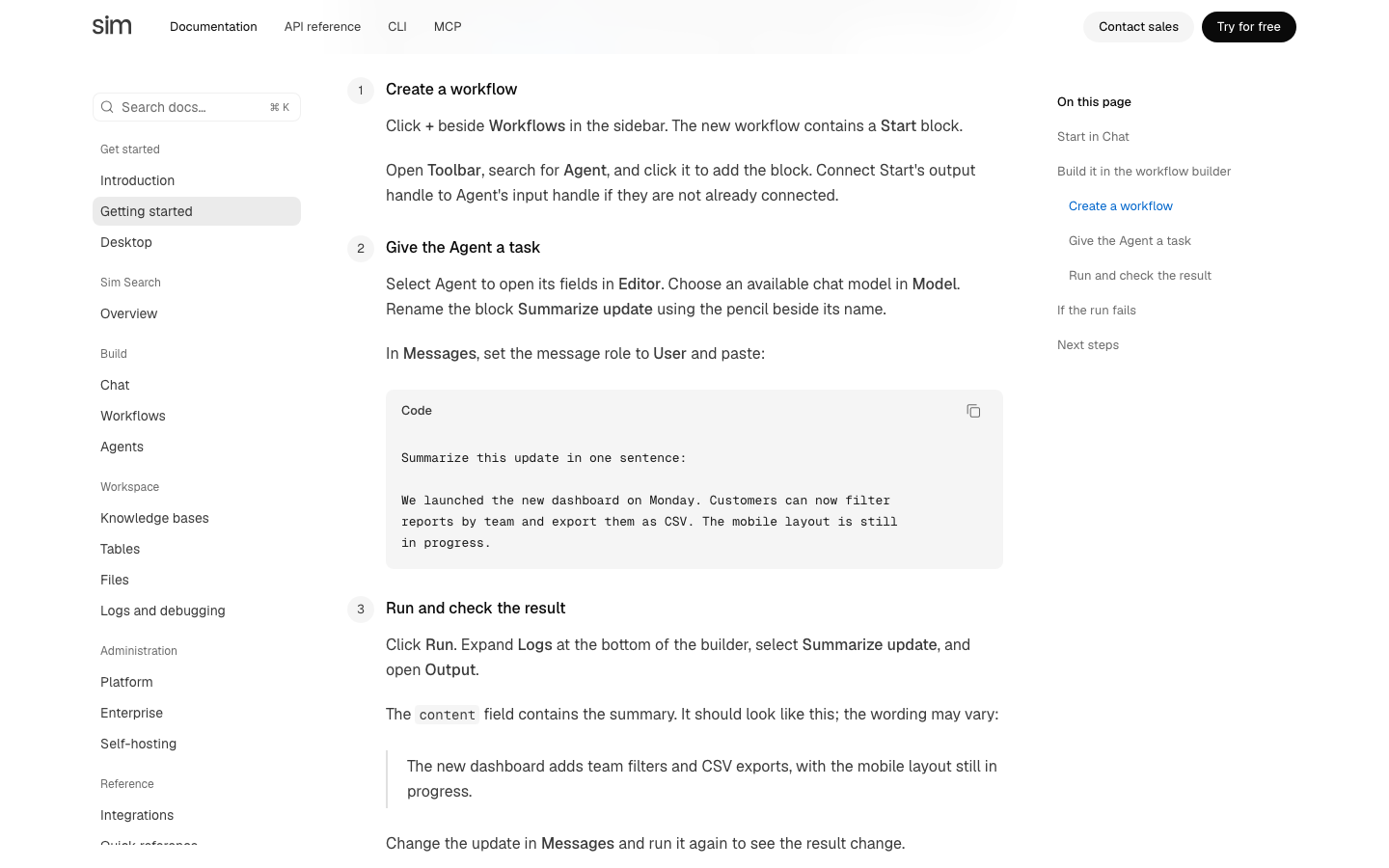The height and width of the screenshot is (868, 1389).
Task: Open the Desktop page
Action: (197, 242)
